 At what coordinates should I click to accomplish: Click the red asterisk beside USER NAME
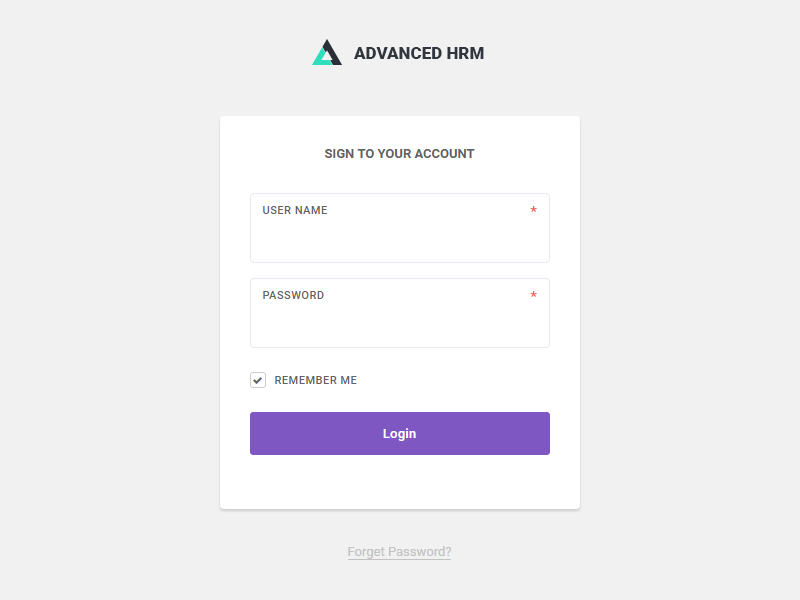click(533, 210)
